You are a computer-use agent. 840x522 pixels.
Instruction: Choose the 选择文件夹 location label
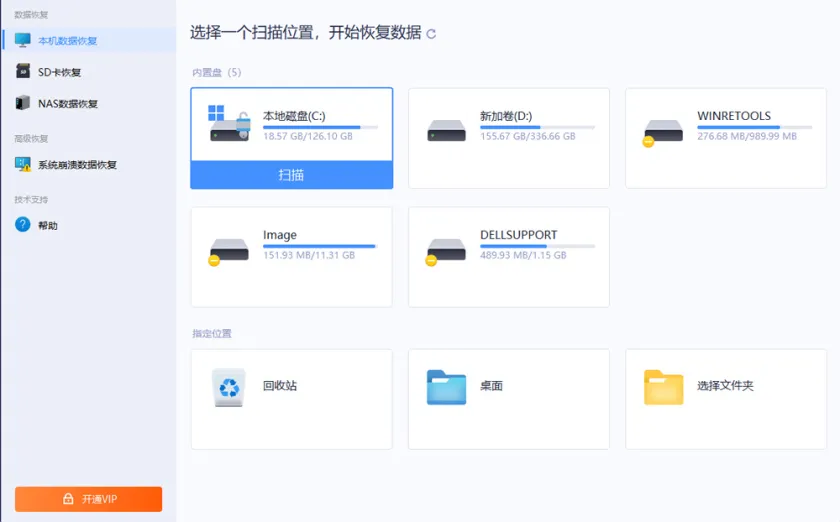[x=725, y=385]
